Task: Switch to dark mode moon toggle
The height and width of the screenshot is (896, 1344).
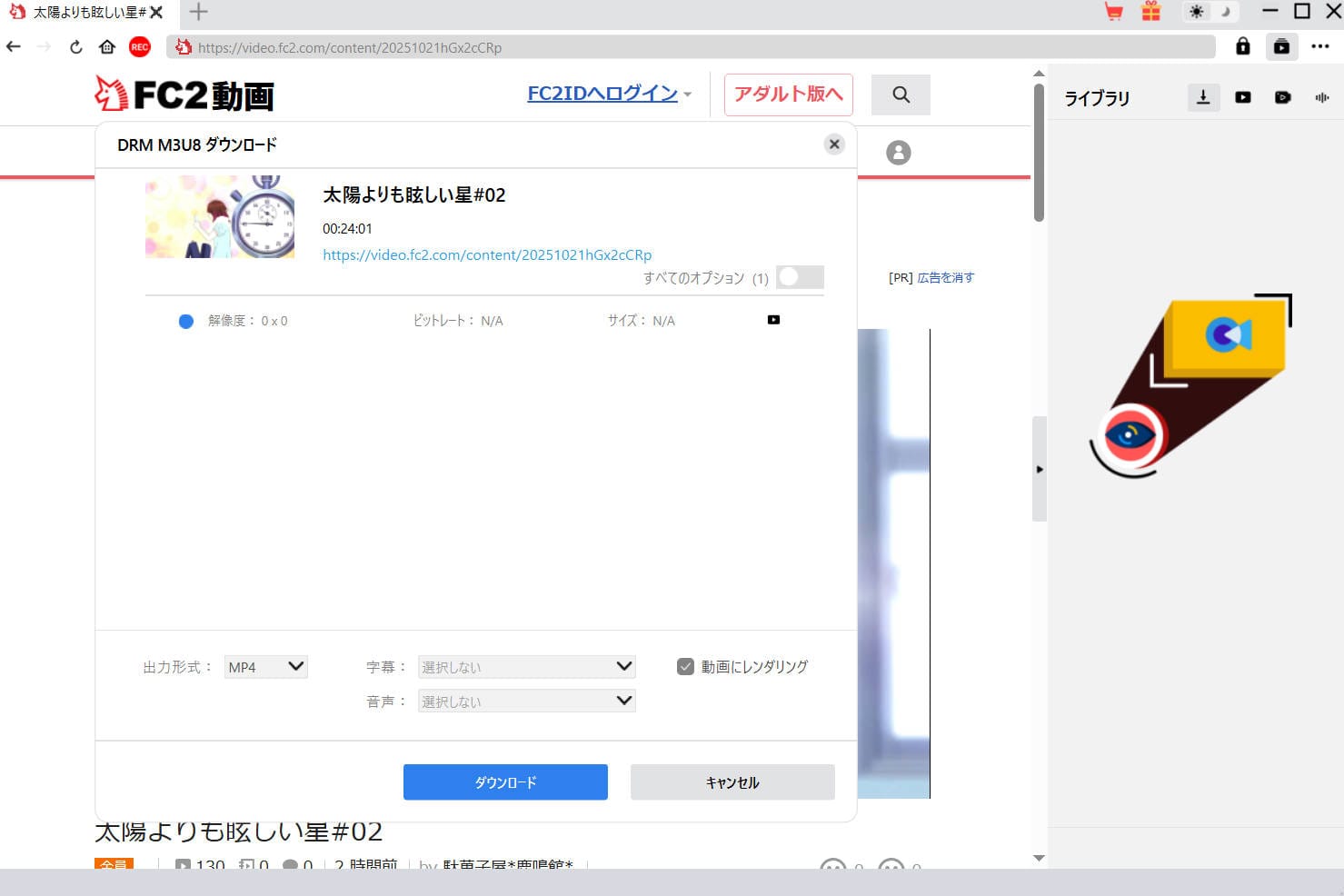Action: coord(1225,12)
